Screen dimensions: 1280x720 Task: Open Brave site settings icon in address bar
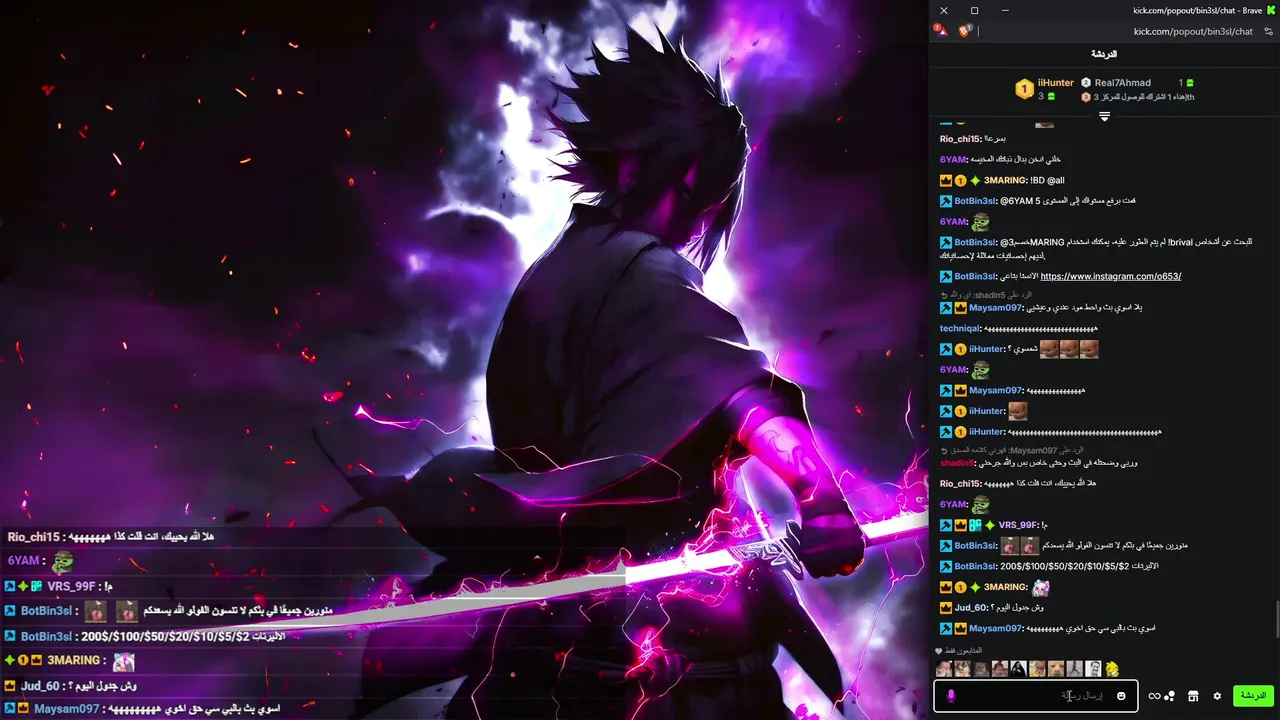click(1269, 31)
